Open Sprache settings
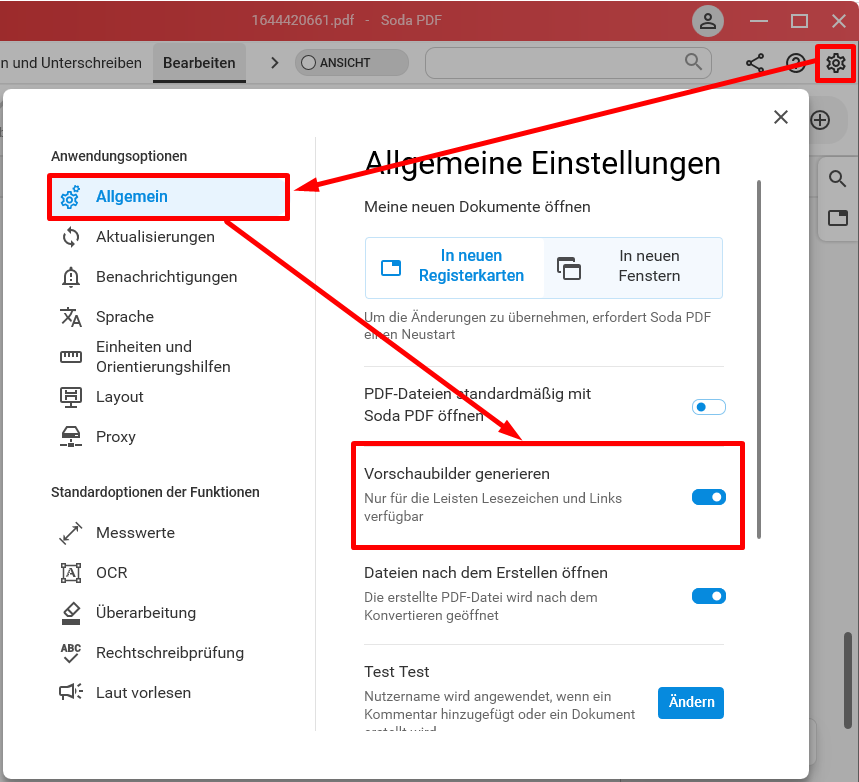 125,317
